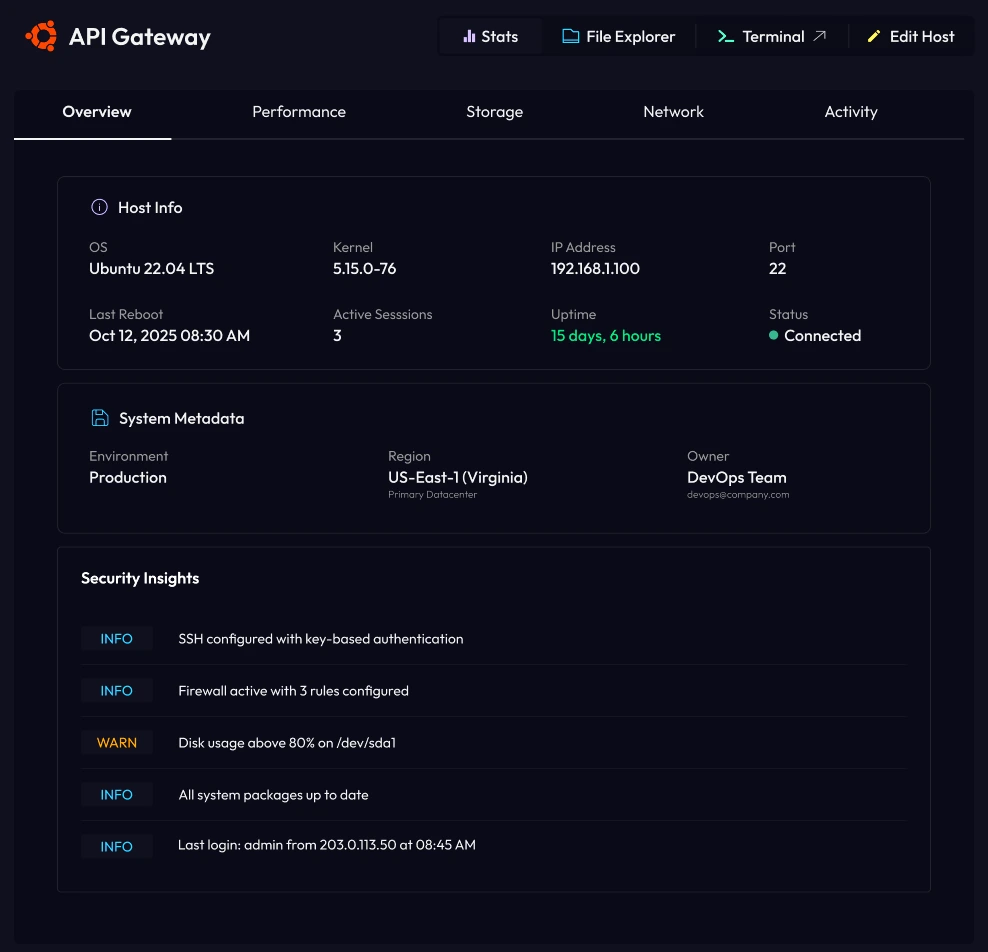Click the Port field label
988x952 pixels.
pos(782,247)
